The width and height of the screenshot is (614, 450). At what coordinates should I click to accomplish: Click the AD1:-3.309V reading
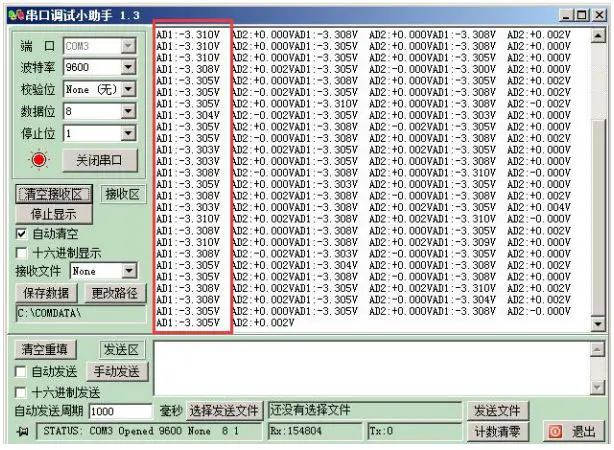pyautogui.click(x=464, y=242)
